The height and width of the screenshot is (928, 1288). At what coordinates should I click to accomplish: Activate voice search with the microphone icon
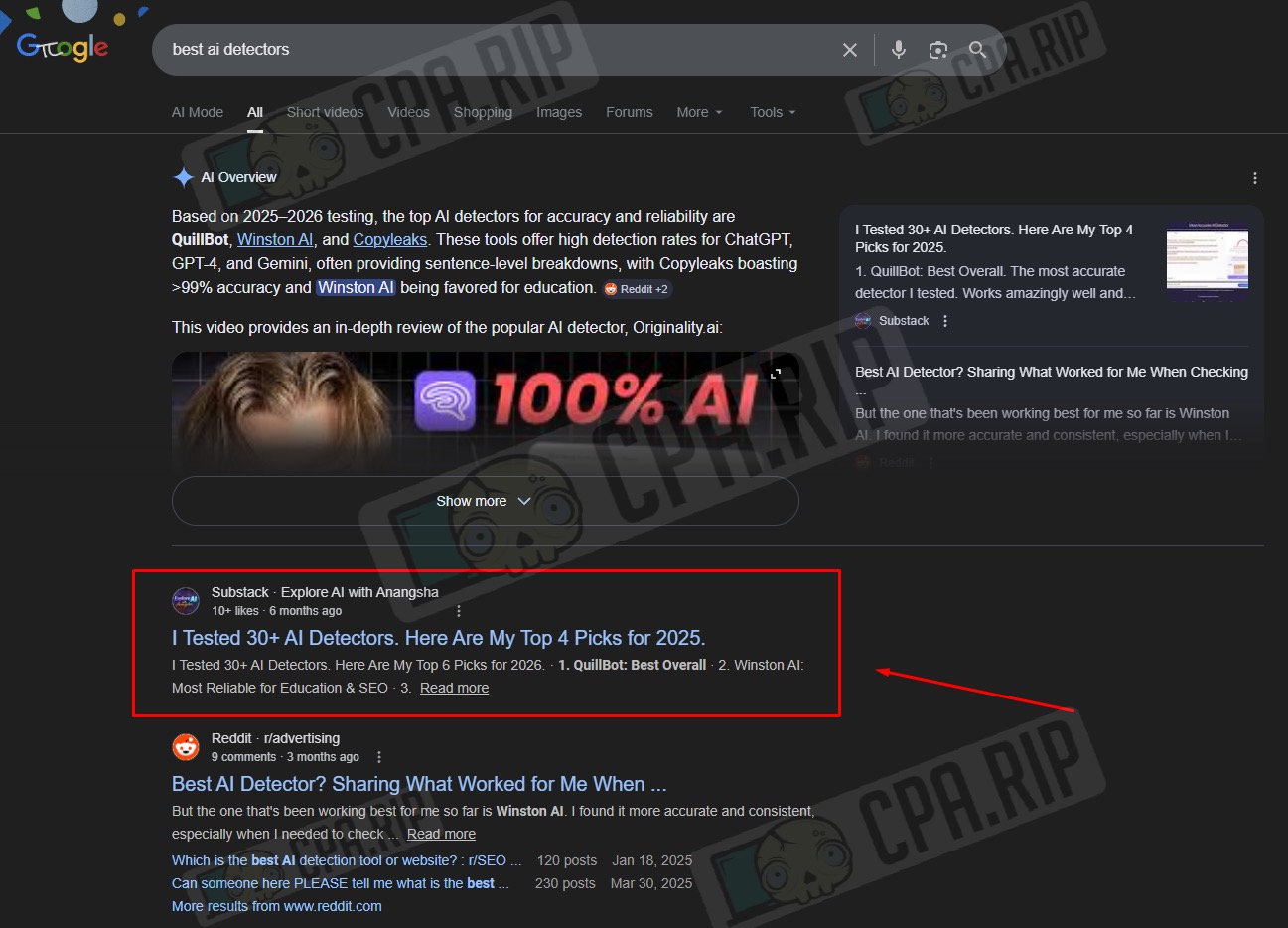(898, 49)
